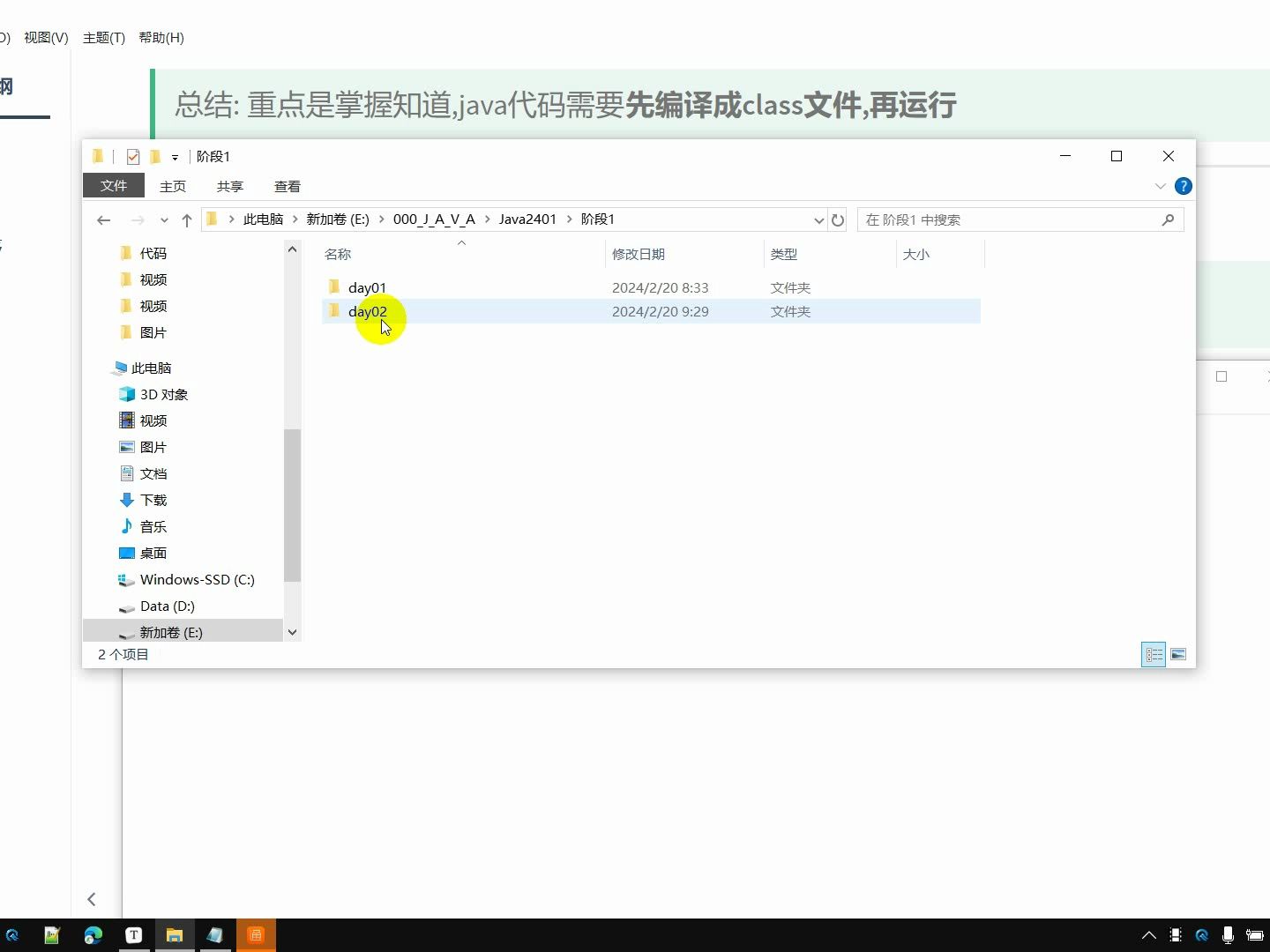Image resolution: width=1270 pixels, height=952 pixels.
Task: Open 文档 in navigation pane
Action: [x=153, y=473]
